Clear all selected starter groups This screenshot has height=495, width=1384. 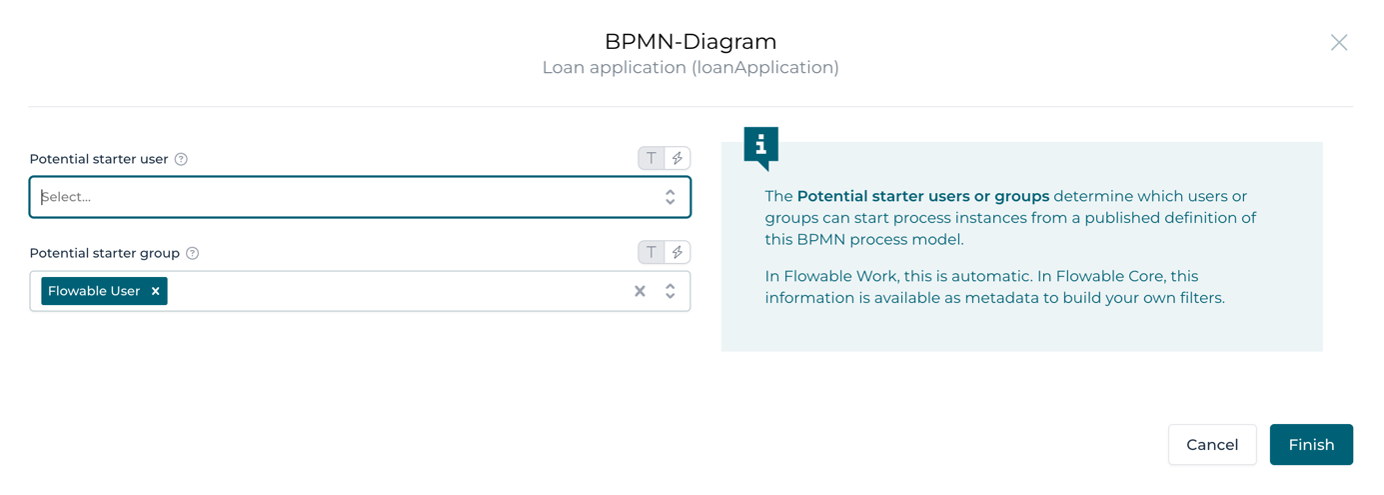(x=640, y=291)
